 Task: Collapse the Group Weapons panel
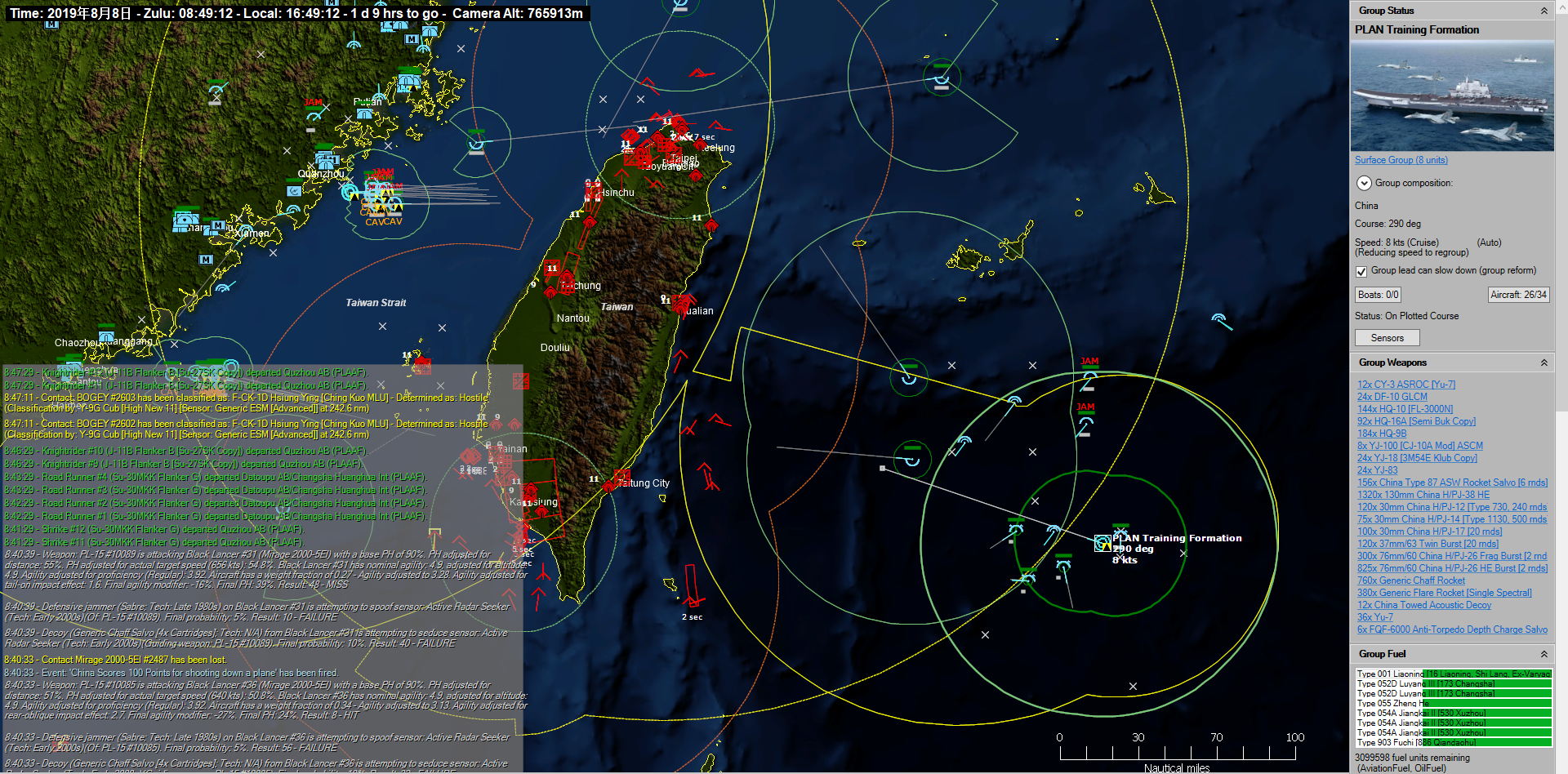point(1543,363)
